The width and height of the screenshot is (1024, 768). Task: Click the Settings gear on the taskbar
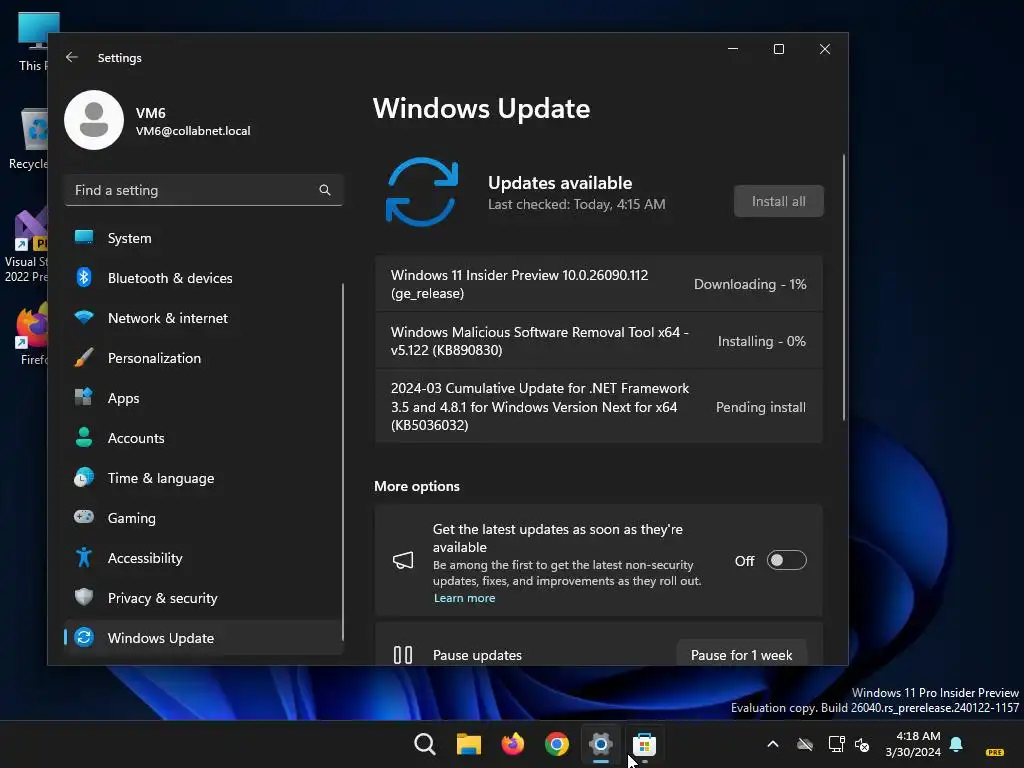coord(600,744)
